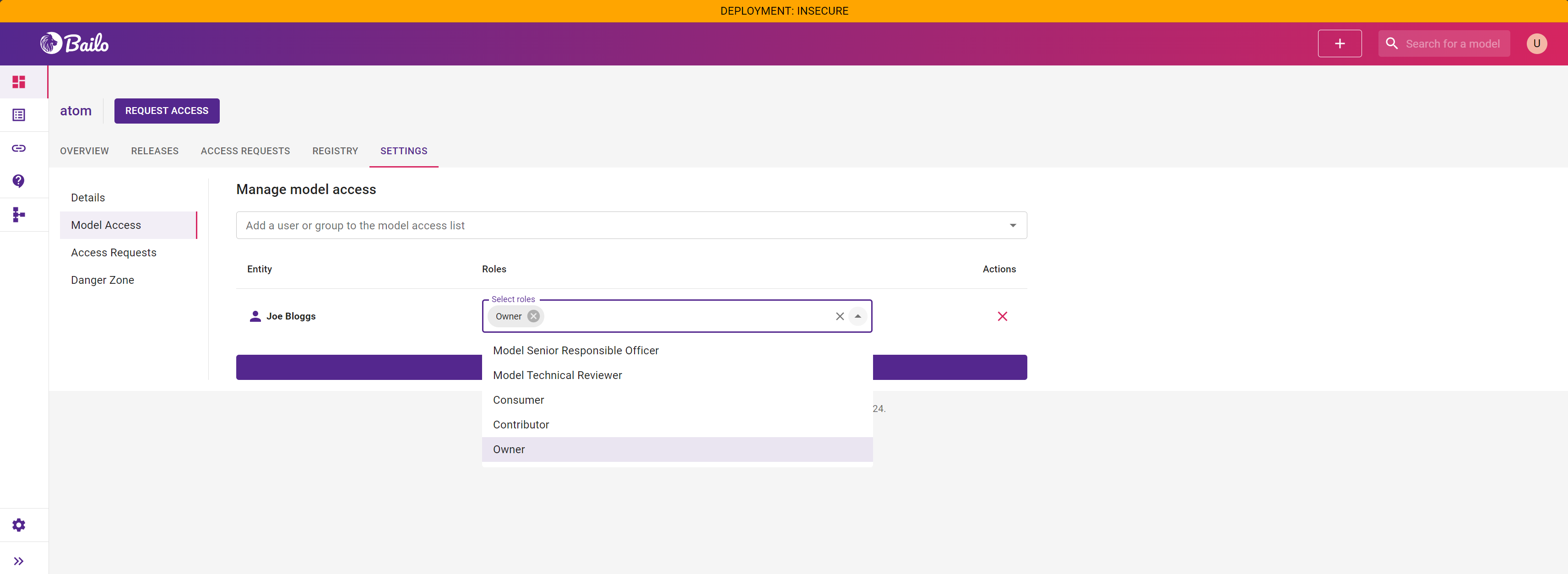This screenshot has height=574, width=1568.
Task: Open the settings gear at sidebar bottom
Action: 19,525
